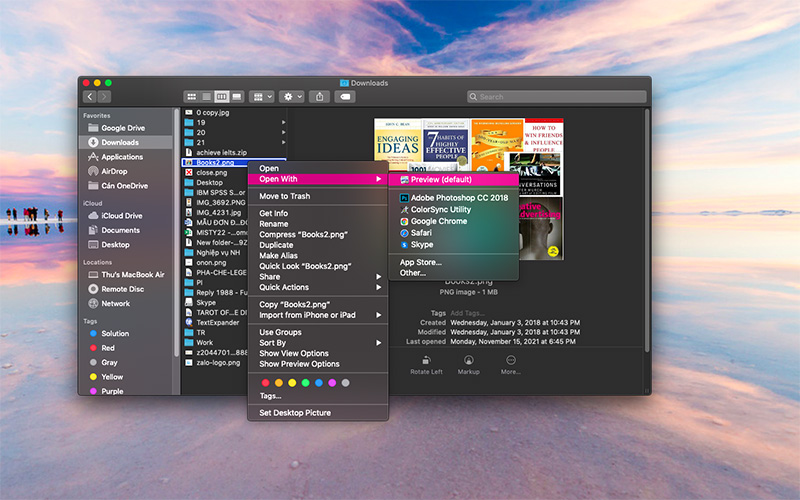This screenshot has width=800, height=500.
Task: Click the Edit Tags toolbar icon
Action: [x=345, y=97]
